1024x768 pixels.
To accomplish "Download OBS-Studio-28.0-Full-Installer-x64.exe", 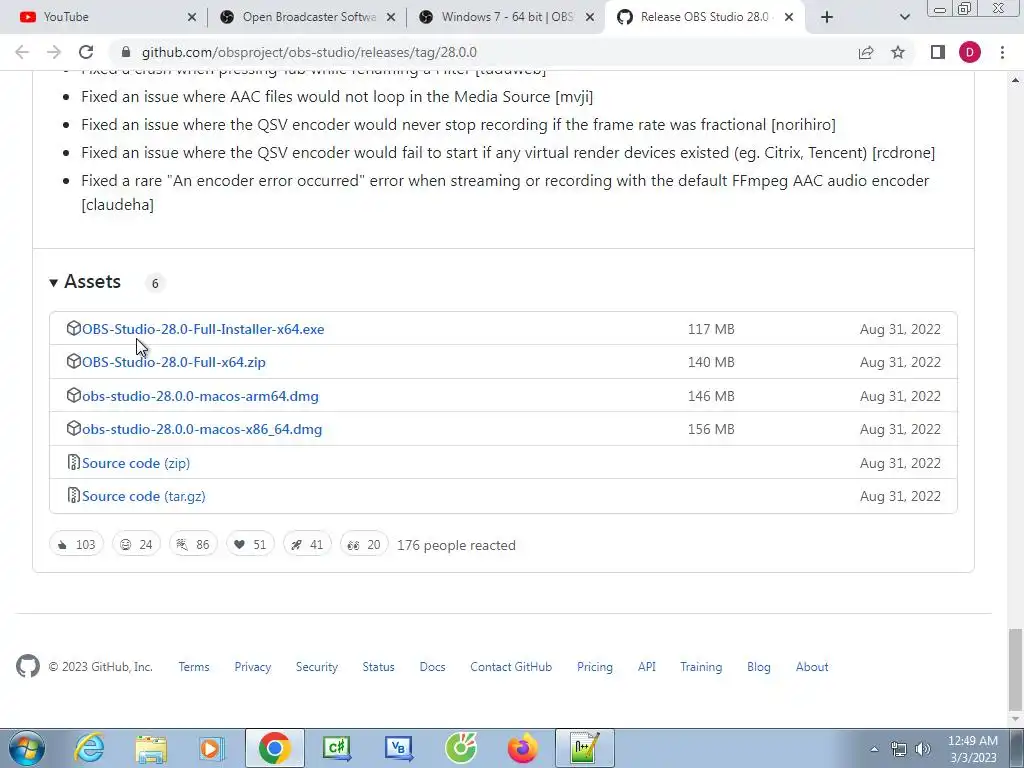I will click(203, 329).
